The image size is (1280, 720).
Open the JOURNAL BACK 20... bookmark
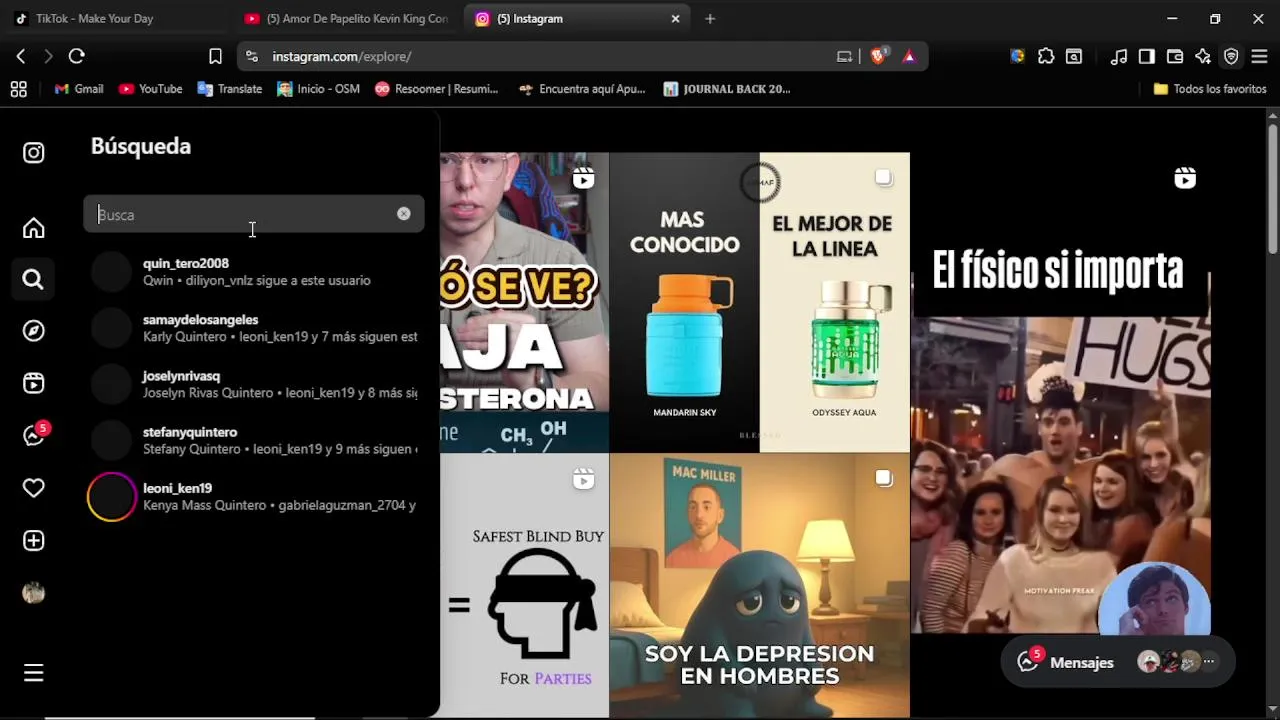(x=727, y=89)
